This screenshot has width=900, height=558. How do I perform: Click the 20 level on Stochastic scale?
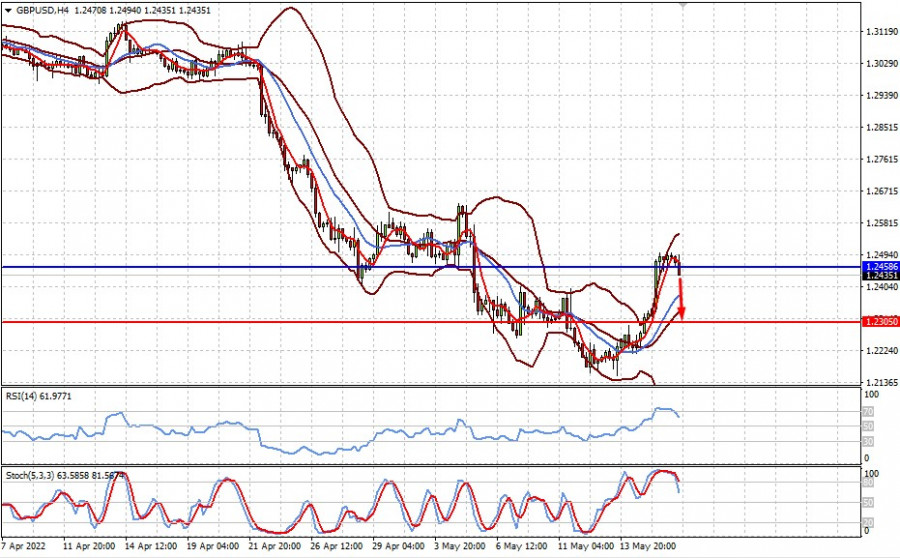tap(868, 523)
